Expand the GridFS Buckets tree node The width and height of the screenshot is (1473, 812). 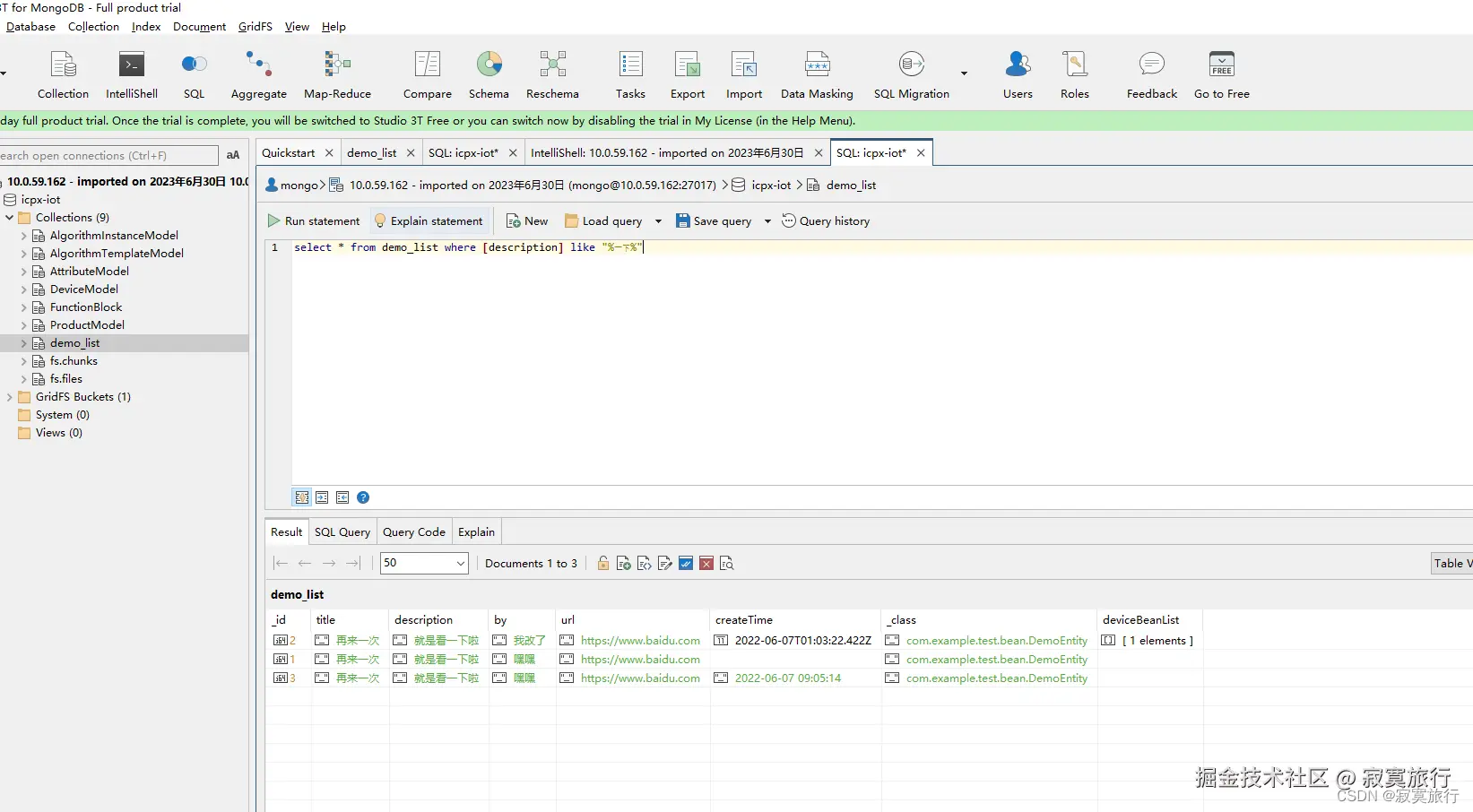tap(10, 397)
